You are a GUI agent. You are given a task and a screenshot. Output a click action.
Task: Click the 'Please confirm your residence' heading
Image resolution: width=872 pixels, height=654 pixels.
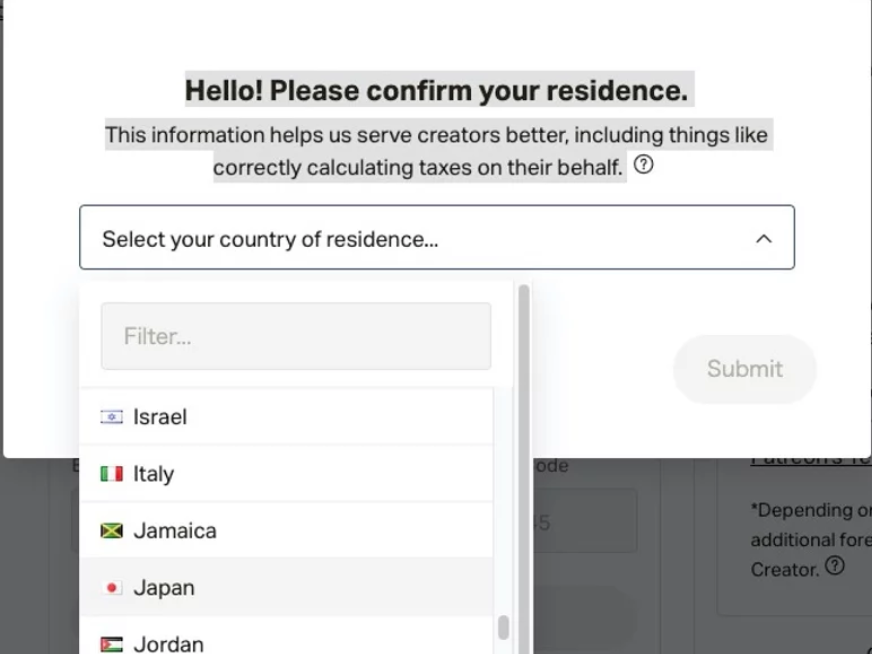(436, 90)
